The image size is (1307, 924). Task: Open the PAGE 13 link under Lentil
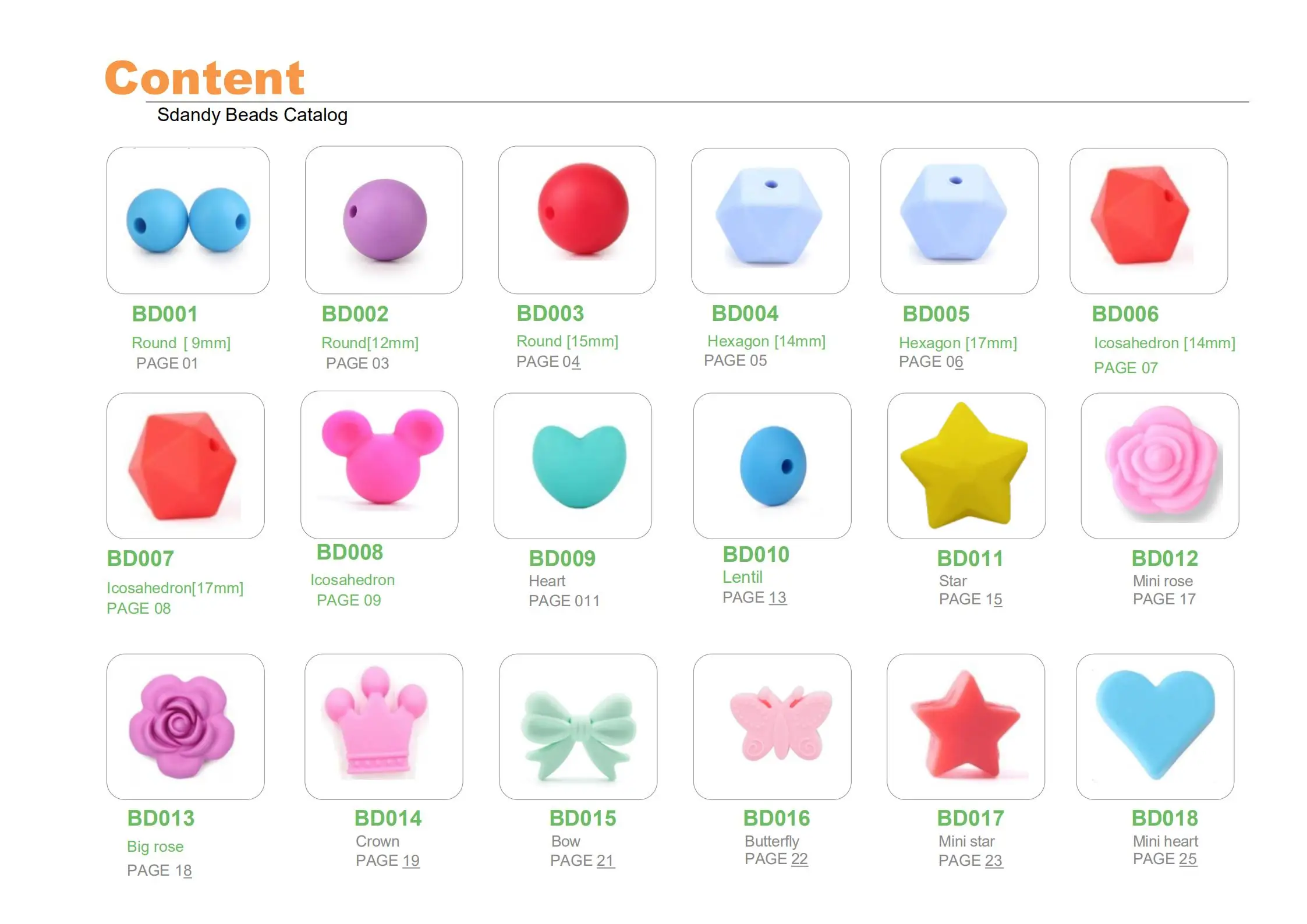click(x=755, y=597)
